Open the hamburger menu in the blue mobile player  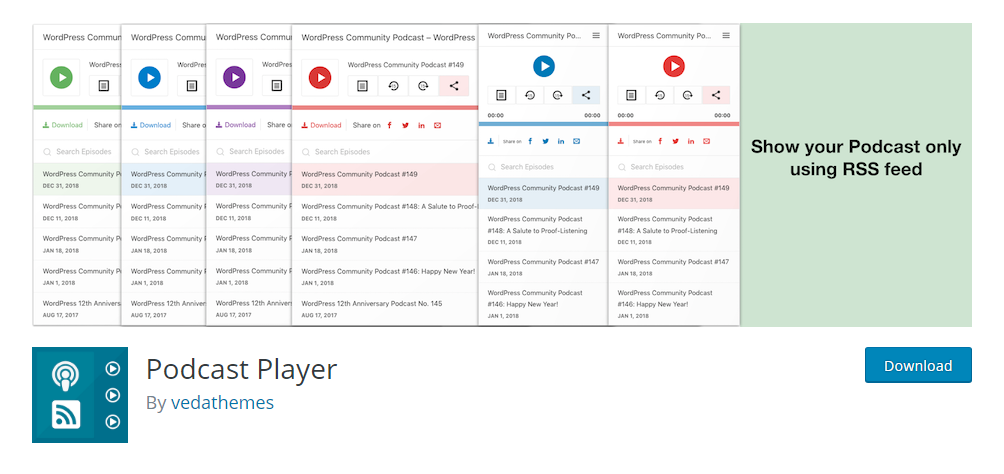point(596,36)
